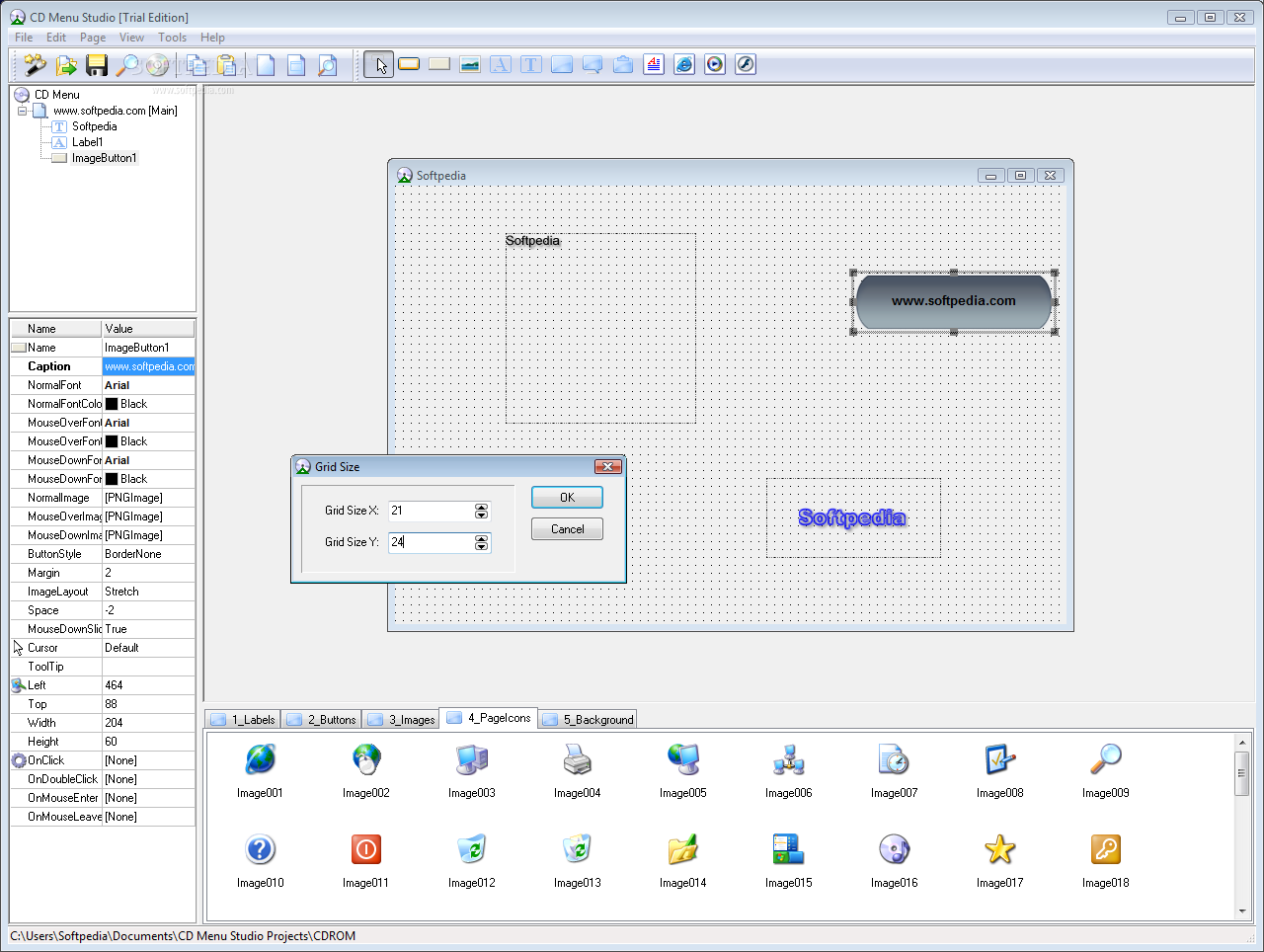Select the text T tool
Viewport: 1264px width, 952px height.
531,65
